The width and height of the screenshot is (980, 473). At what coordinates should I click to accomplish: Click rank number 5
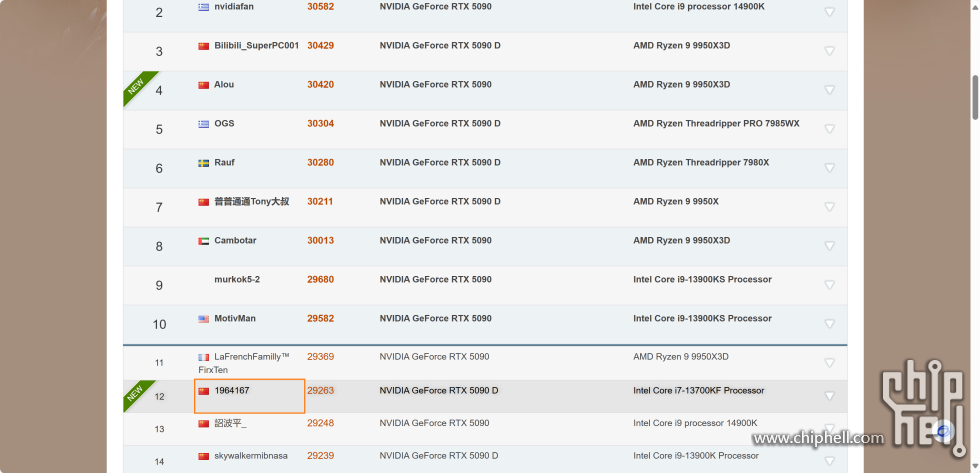[x=159, y=129]
